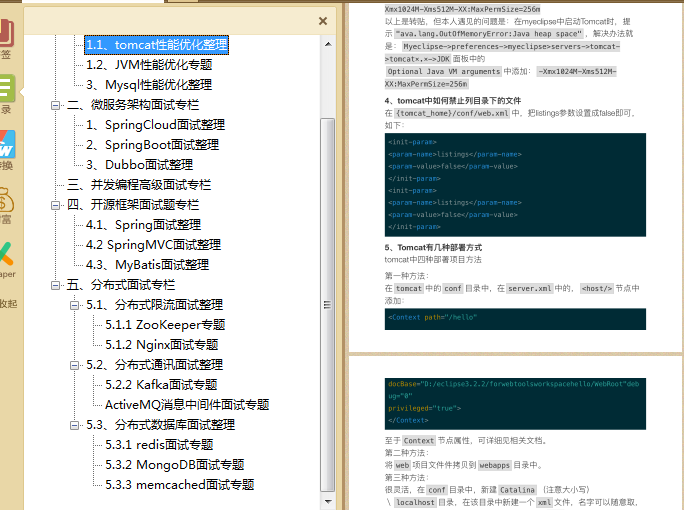684x510 pixels.
Task: Click heading 5、Tomcat有几种部署方式
Action: point(433,248)
